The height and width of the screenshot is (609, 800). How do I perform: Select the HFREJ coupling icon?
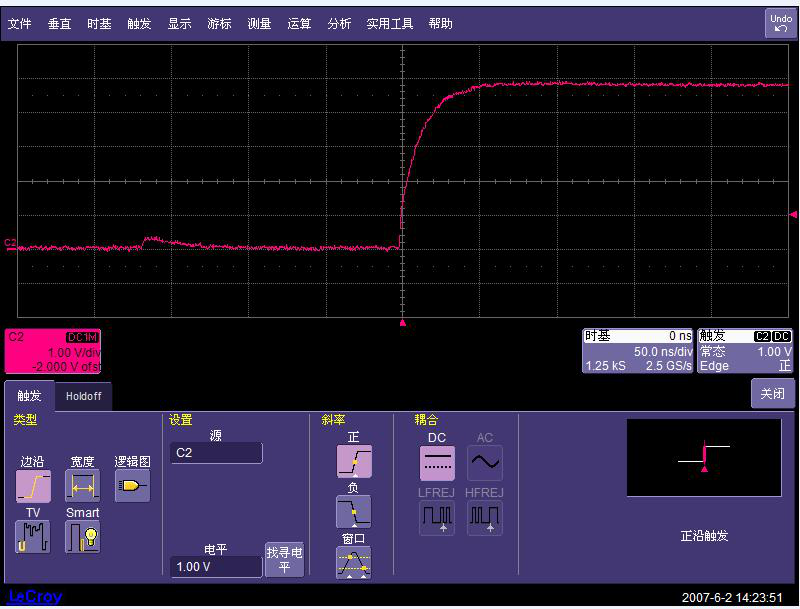(x=485, y=518)
